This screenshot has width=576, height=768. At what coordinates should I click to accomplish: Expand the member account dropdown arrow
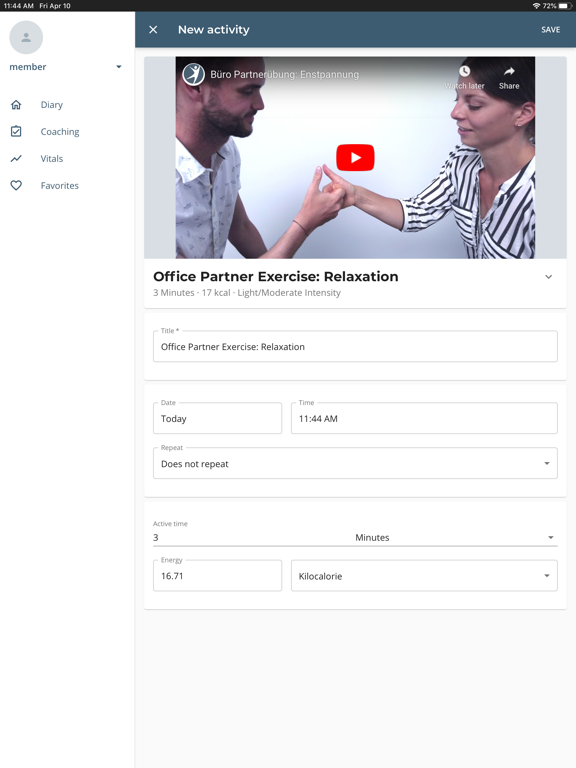point(119,67)
